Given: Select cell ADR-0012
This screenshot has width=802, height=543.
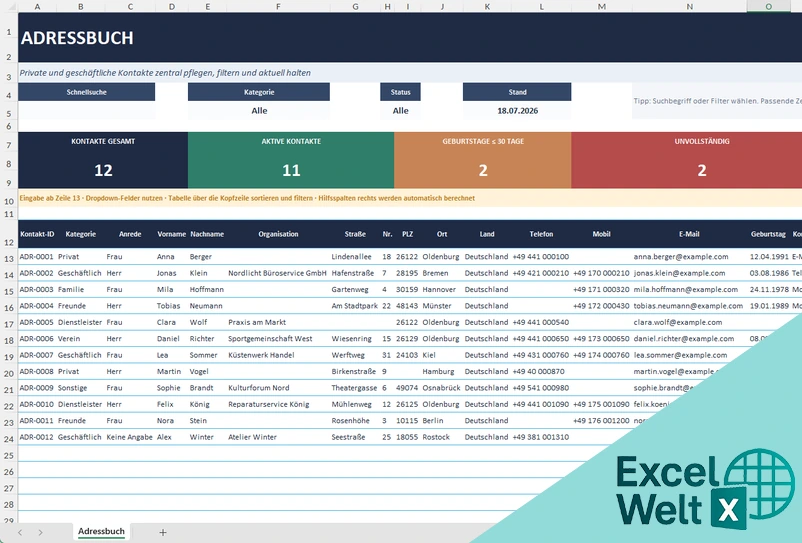Looking at the screenshot, I should [x=37, y=437].
